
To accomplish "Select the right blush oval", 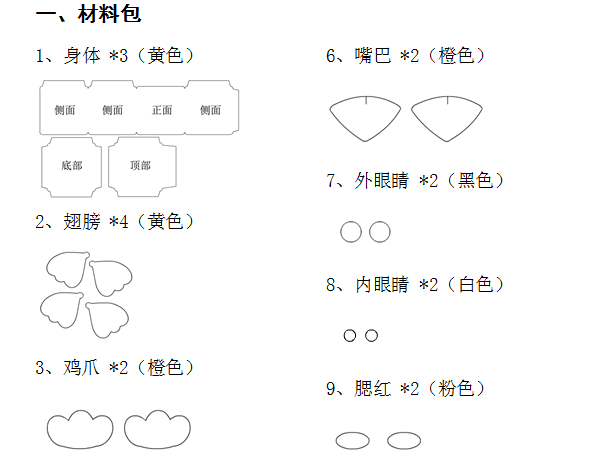I will (404, 440).
